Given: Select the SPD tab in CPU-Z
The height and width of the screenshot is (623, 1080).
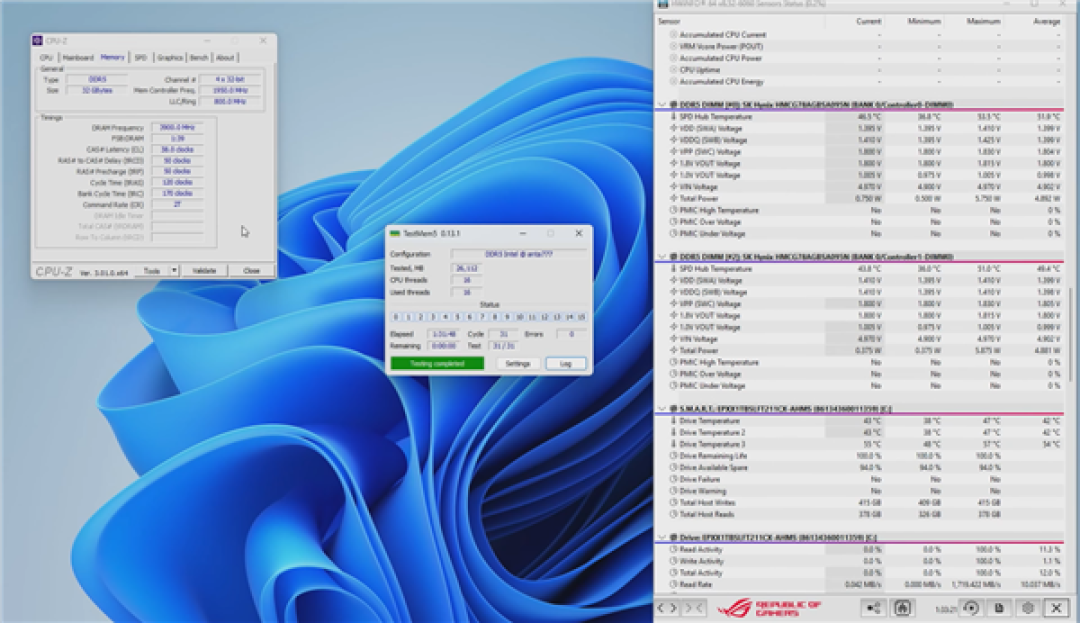Looking at the screenshot, I should (x=141, y=58).
